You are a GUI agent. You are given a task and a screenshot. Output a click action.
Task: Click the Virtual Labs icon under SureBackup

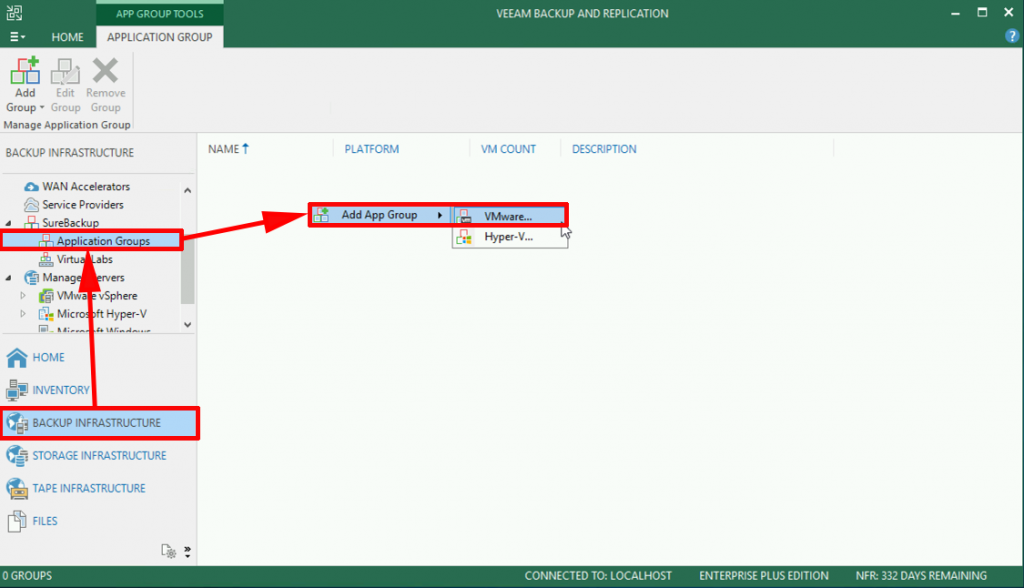[x=46, y=259]
